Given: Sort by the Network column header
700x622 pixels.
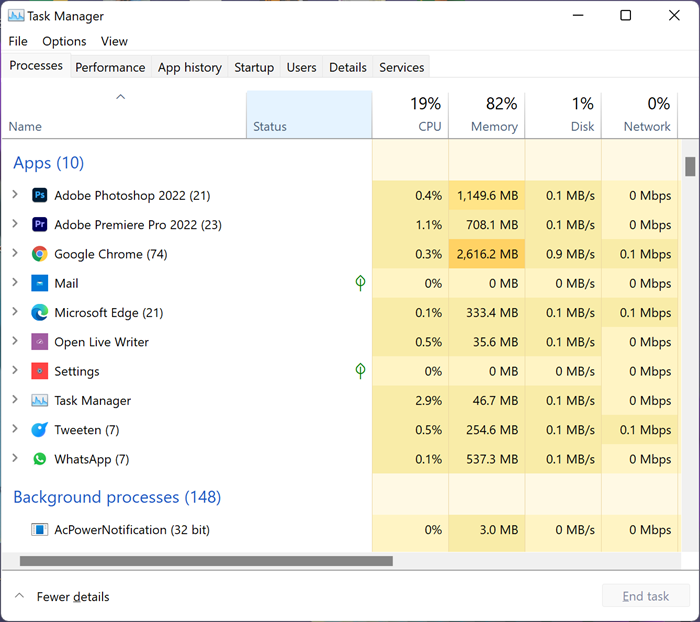Looking at the screenshot, I should 639,115.
